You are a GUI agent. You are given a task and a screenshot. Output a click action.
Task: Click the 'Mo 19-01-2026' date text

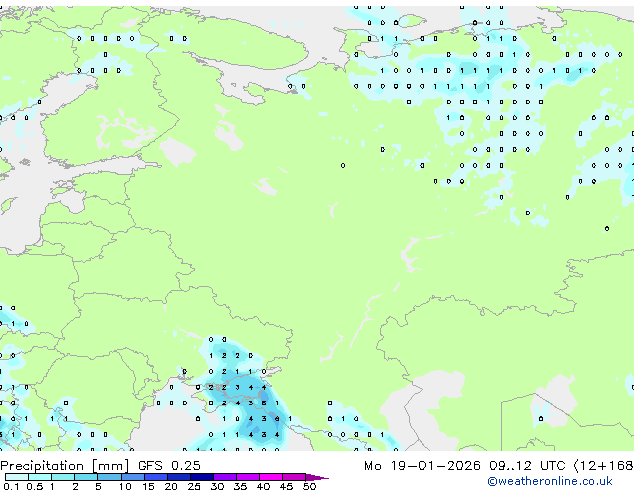[x=422, y=466]
